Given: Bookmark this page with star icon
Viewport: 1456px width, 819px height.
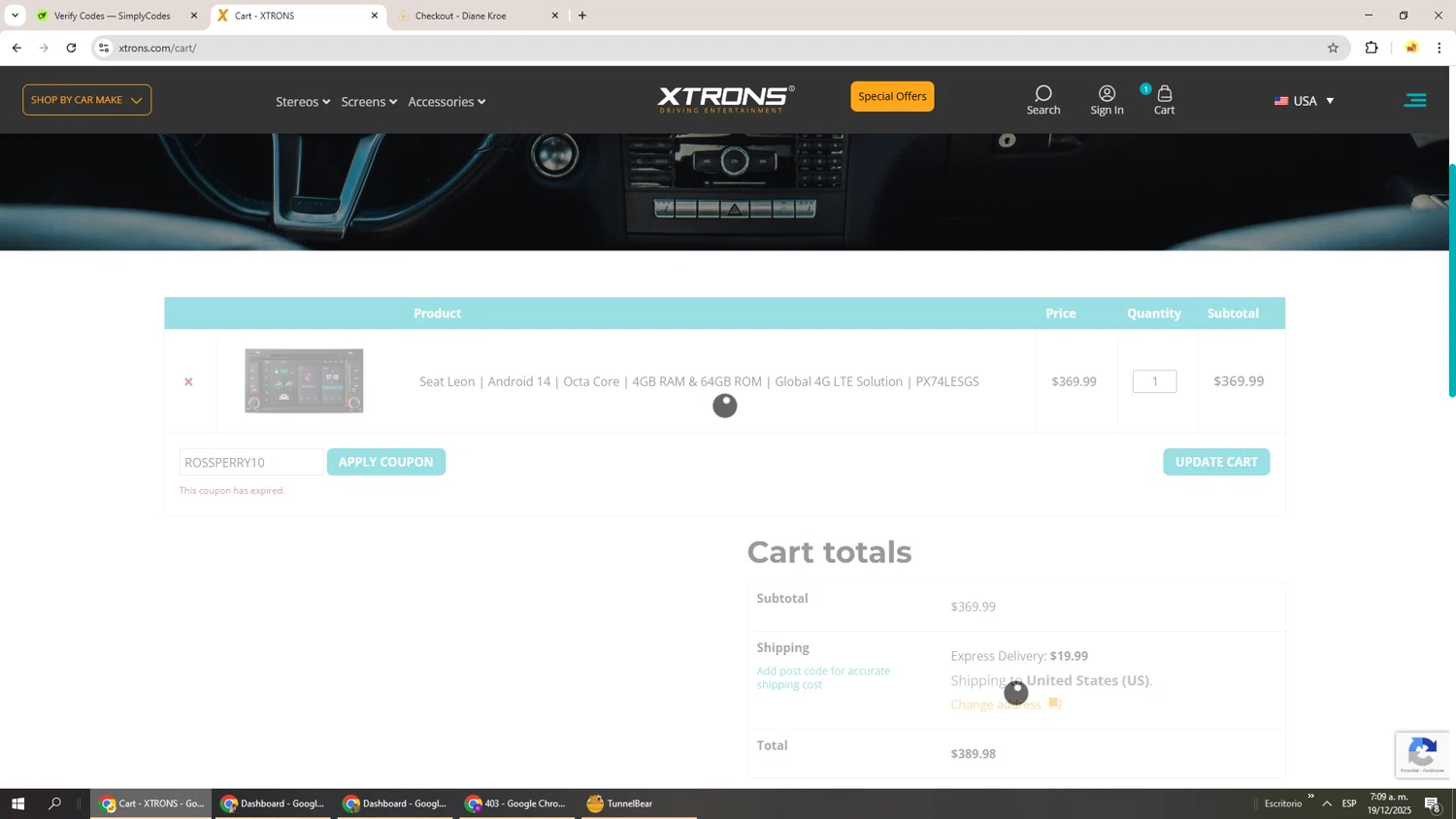Looking at the screenshot, I should [x=1333, y=48].
